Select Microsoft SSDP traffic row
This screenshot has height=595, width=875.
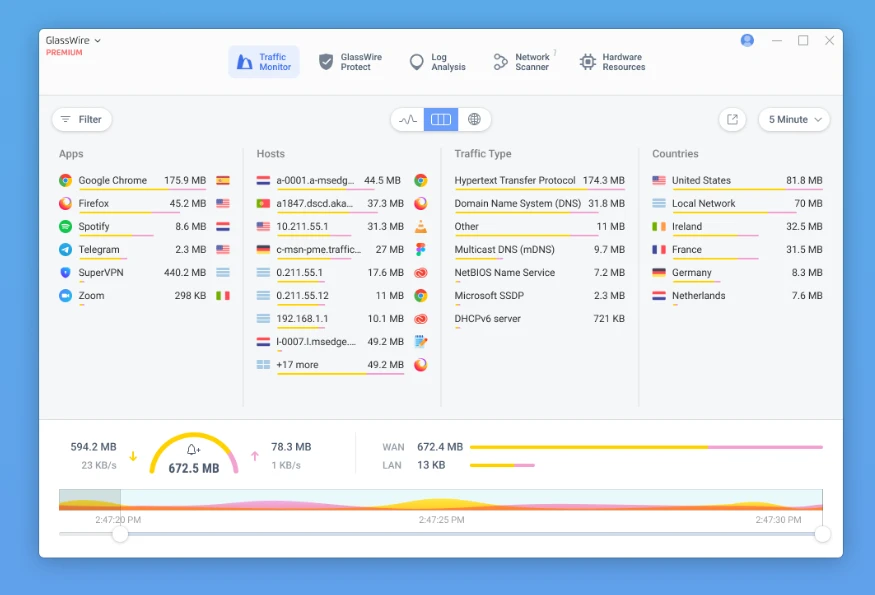pyautogui.click(x=539, y=295)
